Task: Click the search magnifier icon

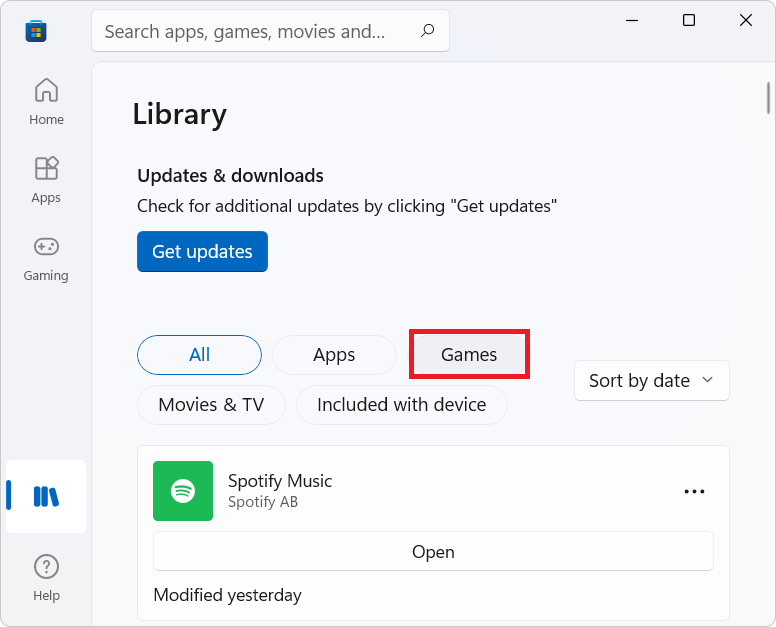Action: pyautogui.click(x=428, y=31)
